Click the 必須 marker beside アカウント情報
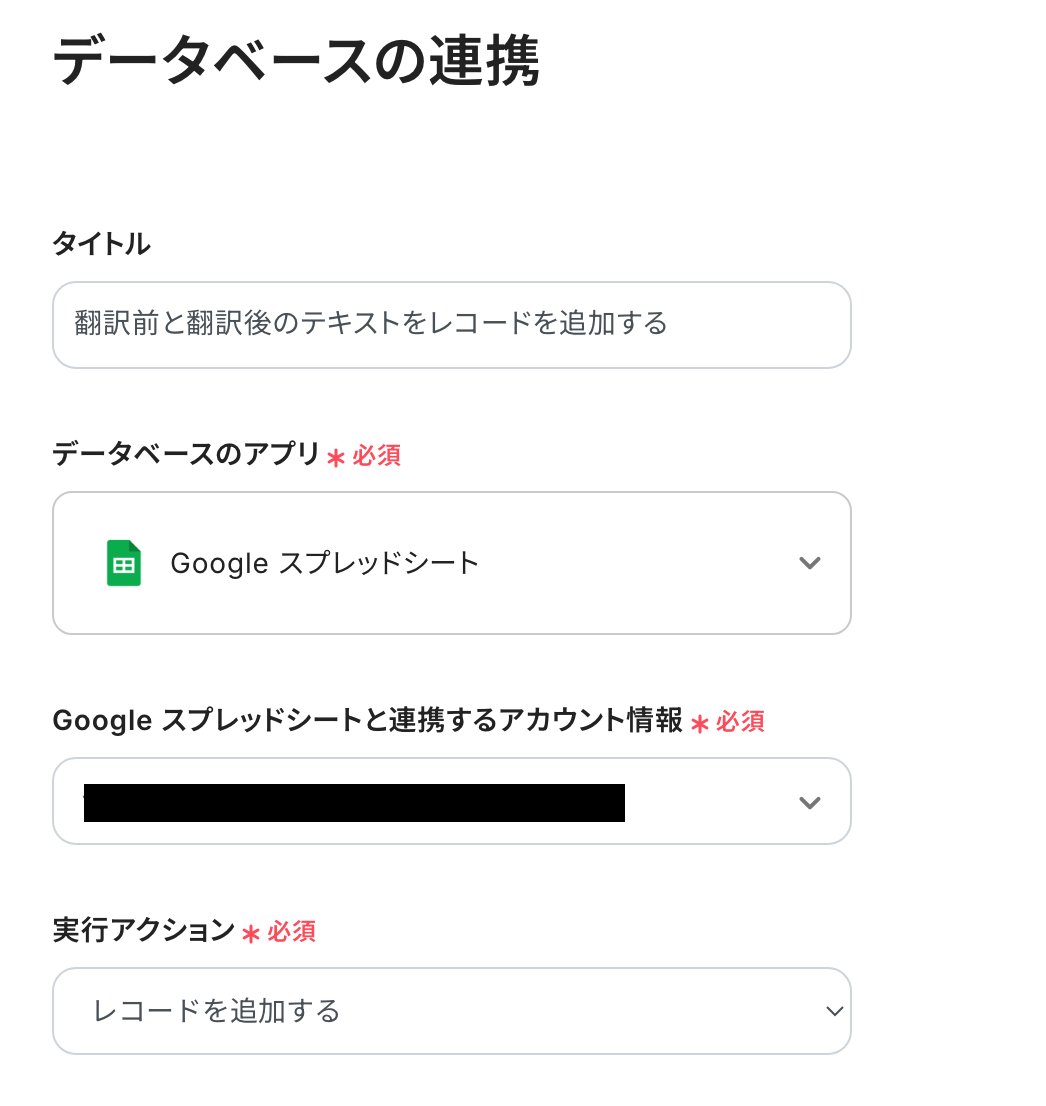The height and width of the screenshot is (1106, 1046). pos(741,722)
